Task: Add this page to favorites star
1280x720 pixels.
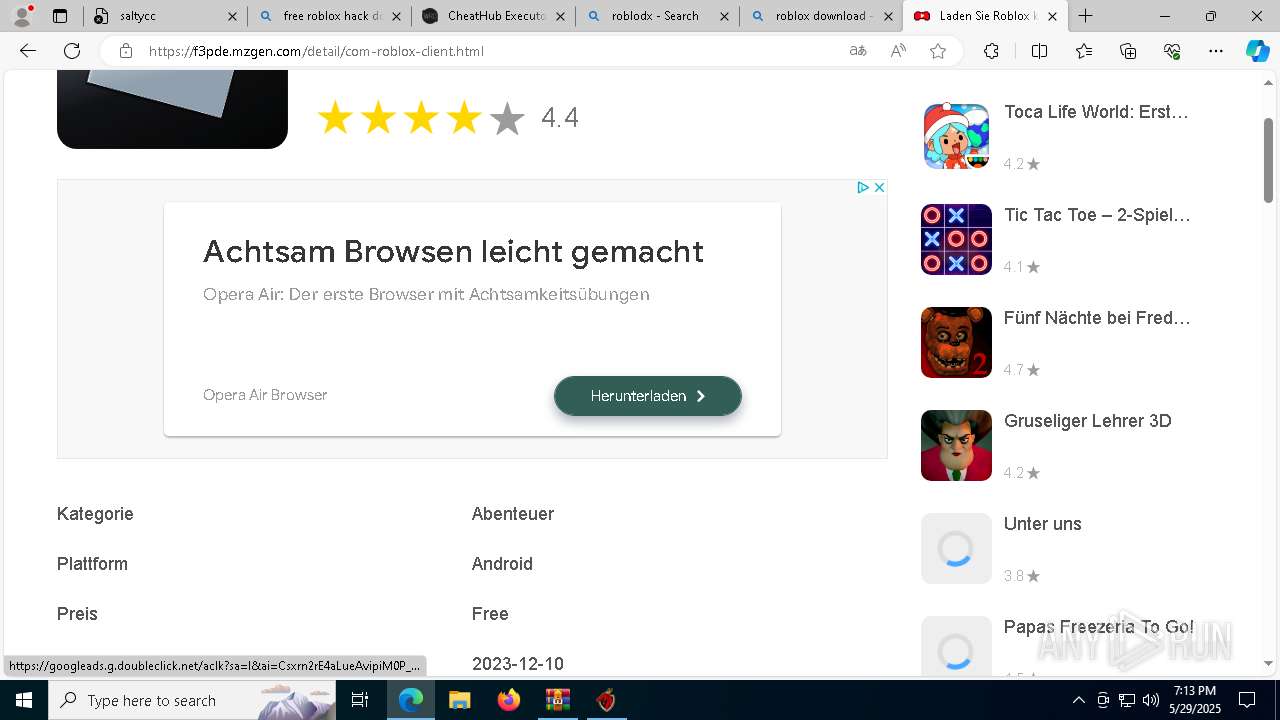Action: tap(938, 51)
